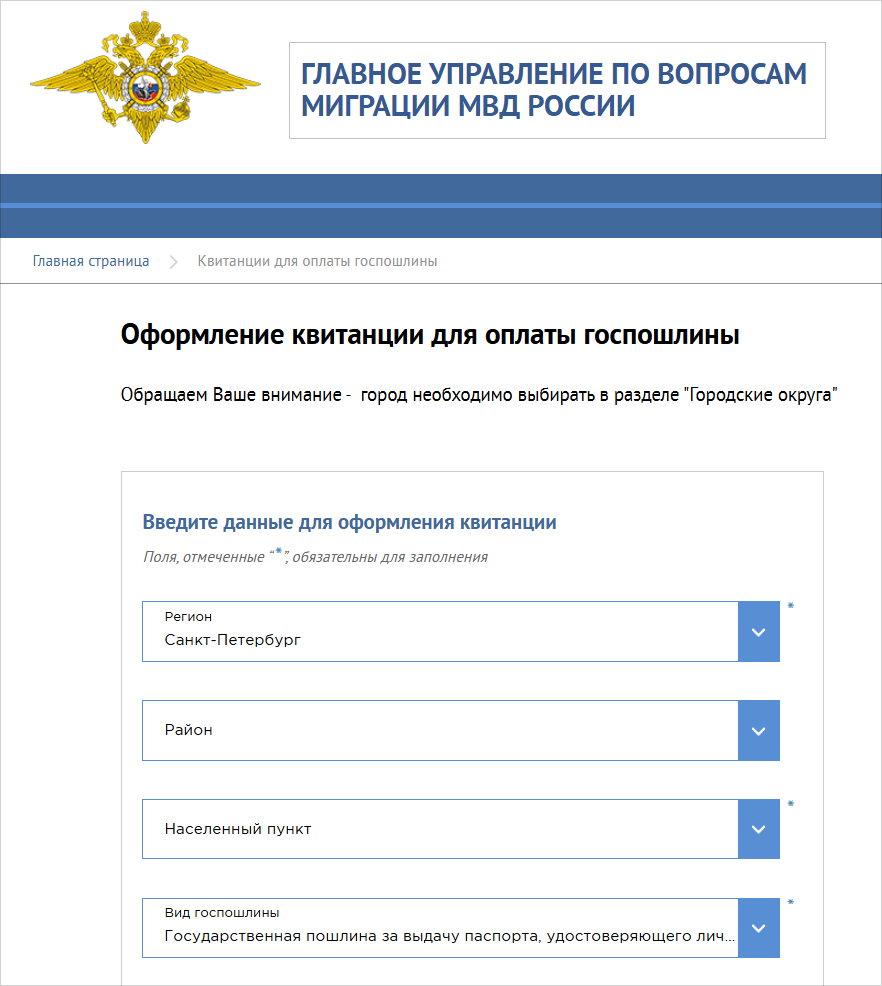This screenshot has width=882, height=986.
Task: Click the Квитанции для оплаты госпошлины breadcrumb
Action: (317, 261)
